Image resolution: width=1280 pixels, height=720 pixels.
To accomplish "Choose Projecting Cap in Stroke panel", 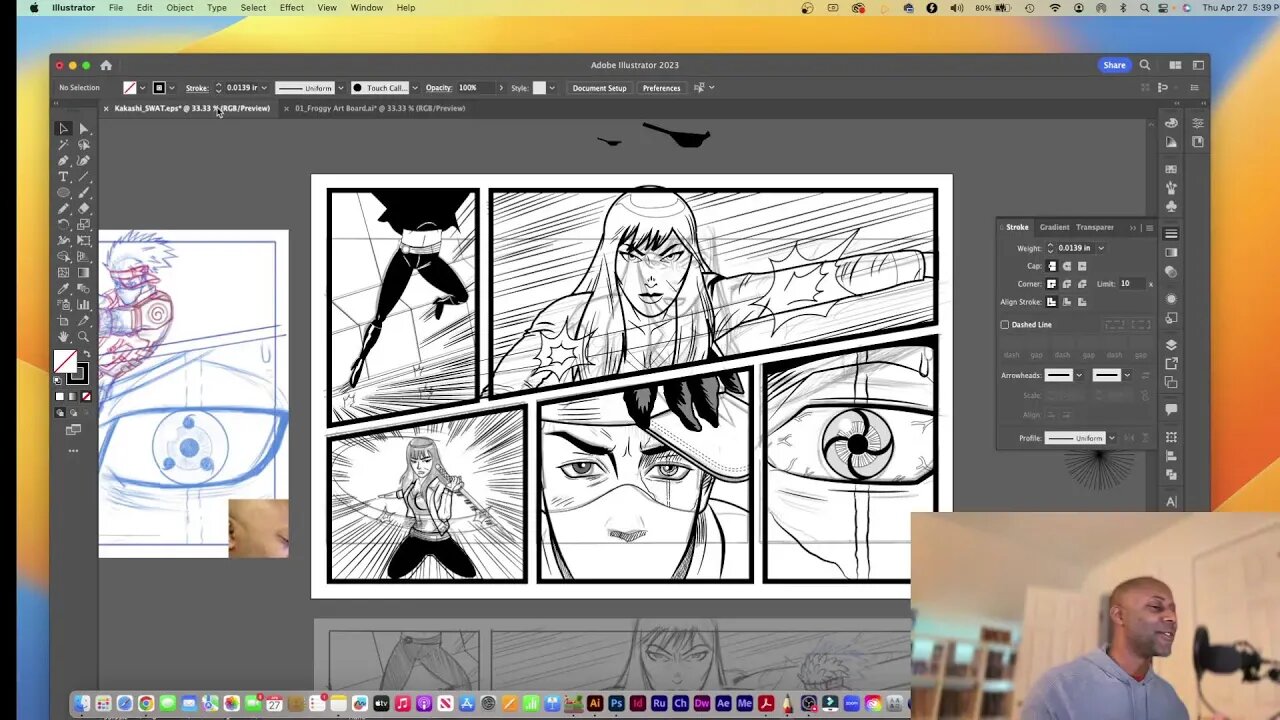I will coord(1082,266).
